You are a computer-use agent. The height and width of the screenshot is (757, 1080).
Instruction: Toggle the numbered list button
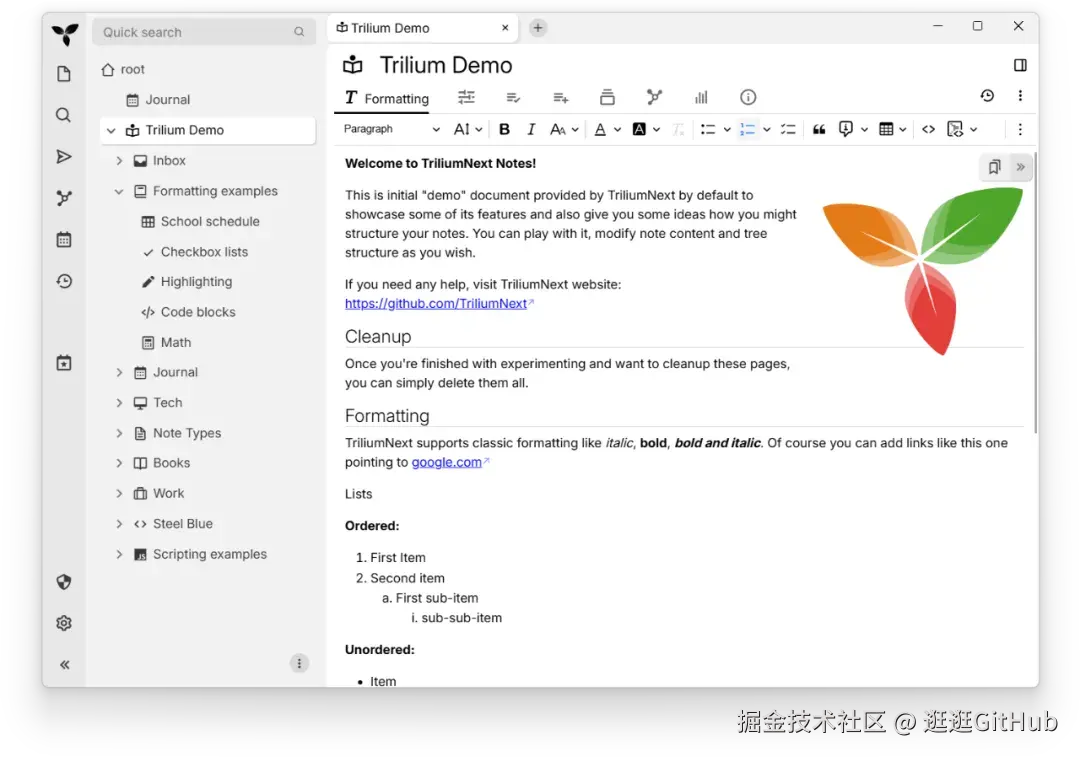[x=747, y=129]
